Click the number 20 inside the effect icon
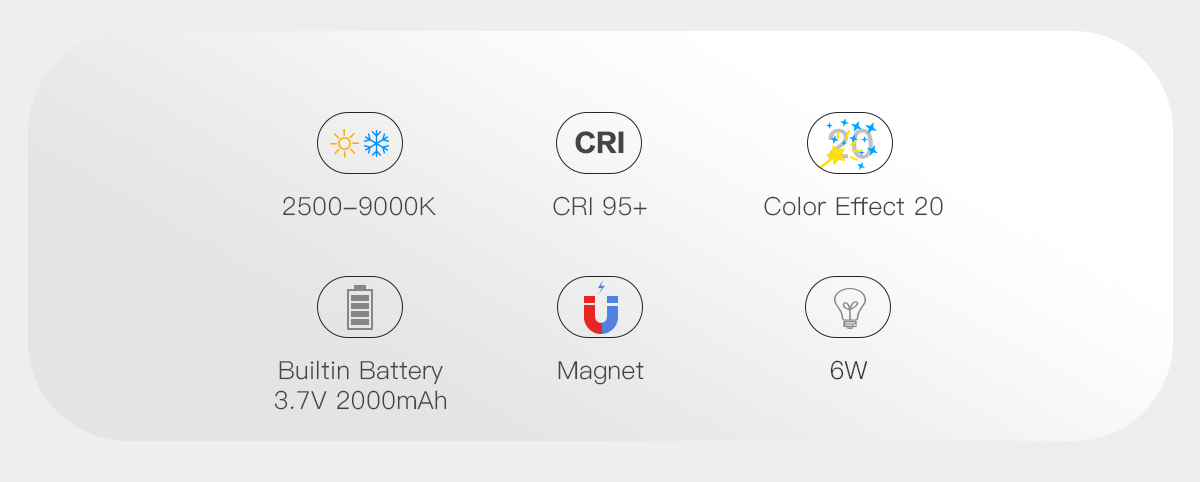 pos(850,143)
